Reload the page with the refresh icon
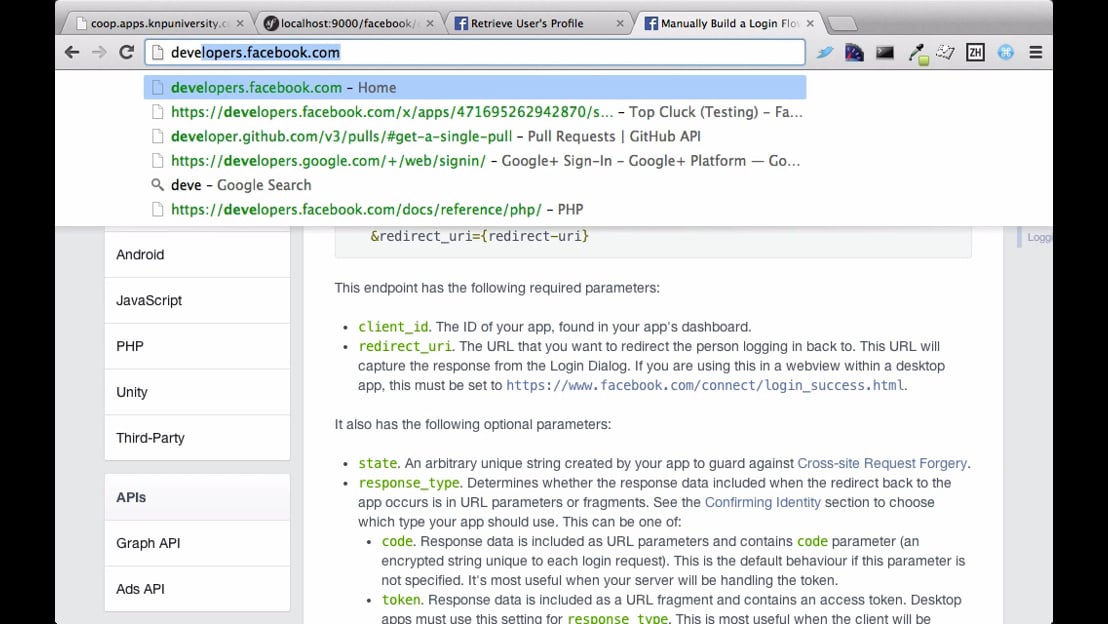1108x624 pixels. click(x=126, y=52)
